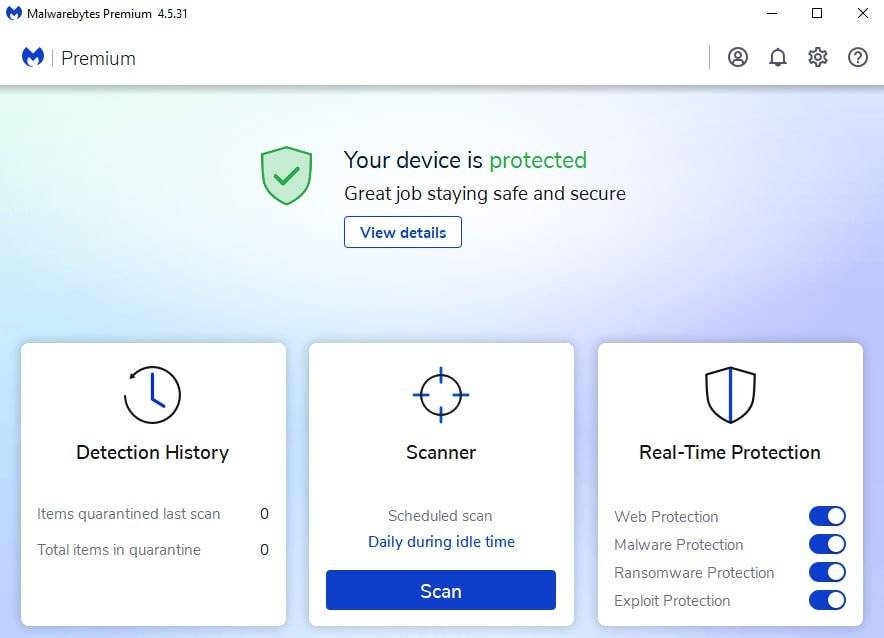
Task: Disable the Web Protection toggle
Action: coord(827,516)
